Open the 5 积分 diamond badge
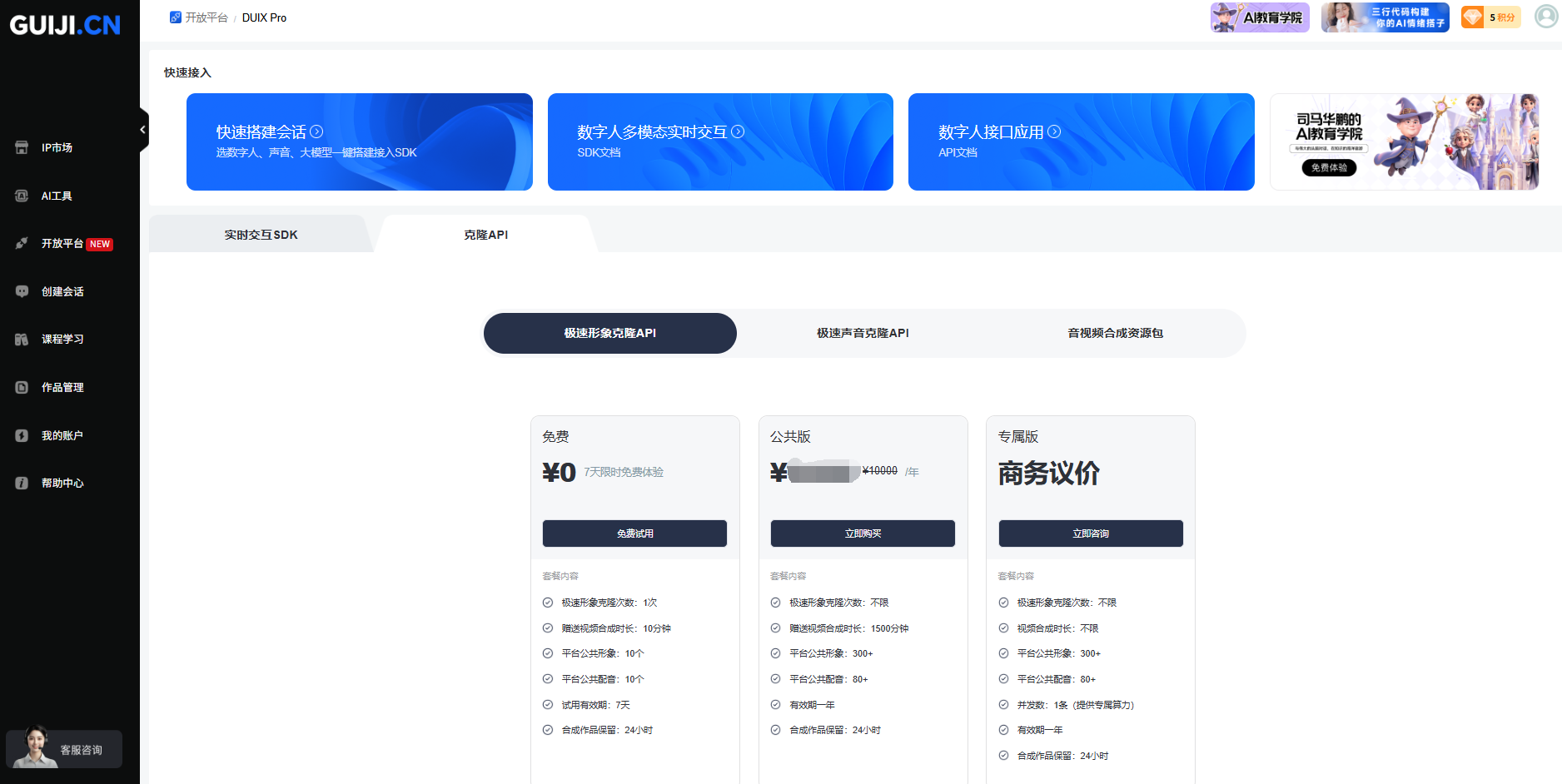This screenshot has height=784, width=1562. (1490, 17)
